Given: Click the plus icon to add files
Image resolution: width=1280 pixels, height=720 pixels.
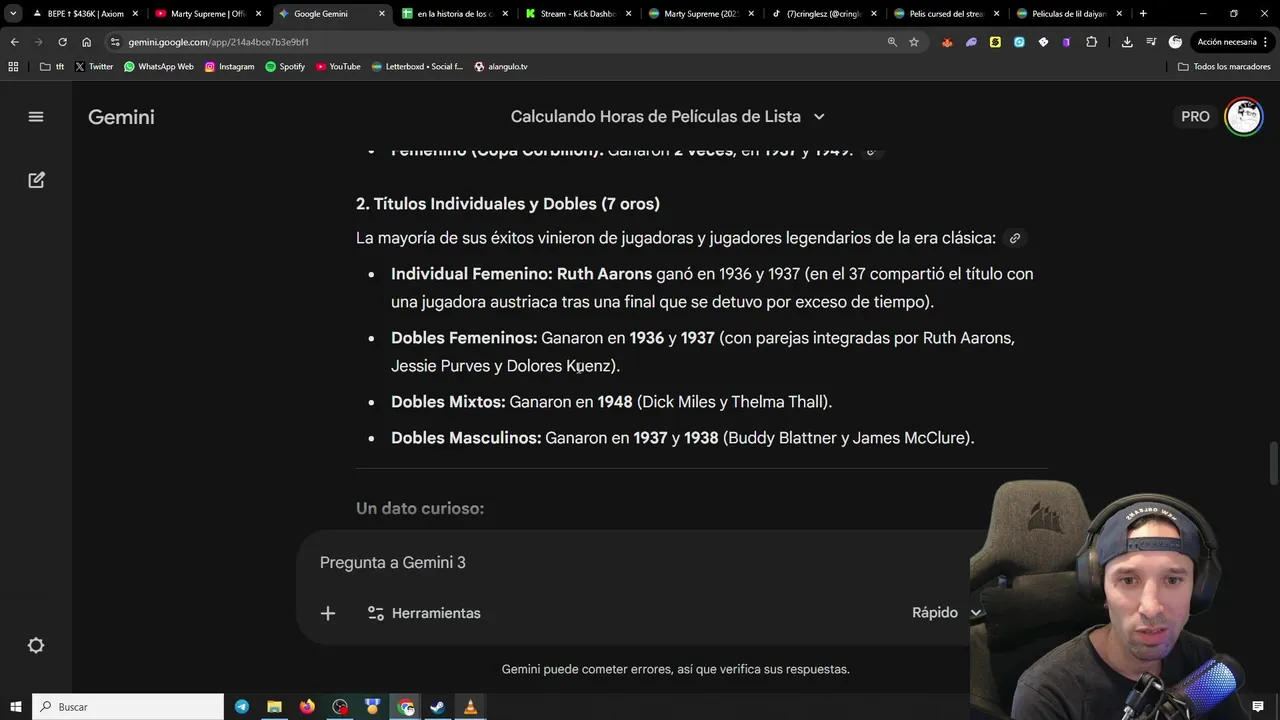Looking at the screenshot, I should [x=328, y=613].
